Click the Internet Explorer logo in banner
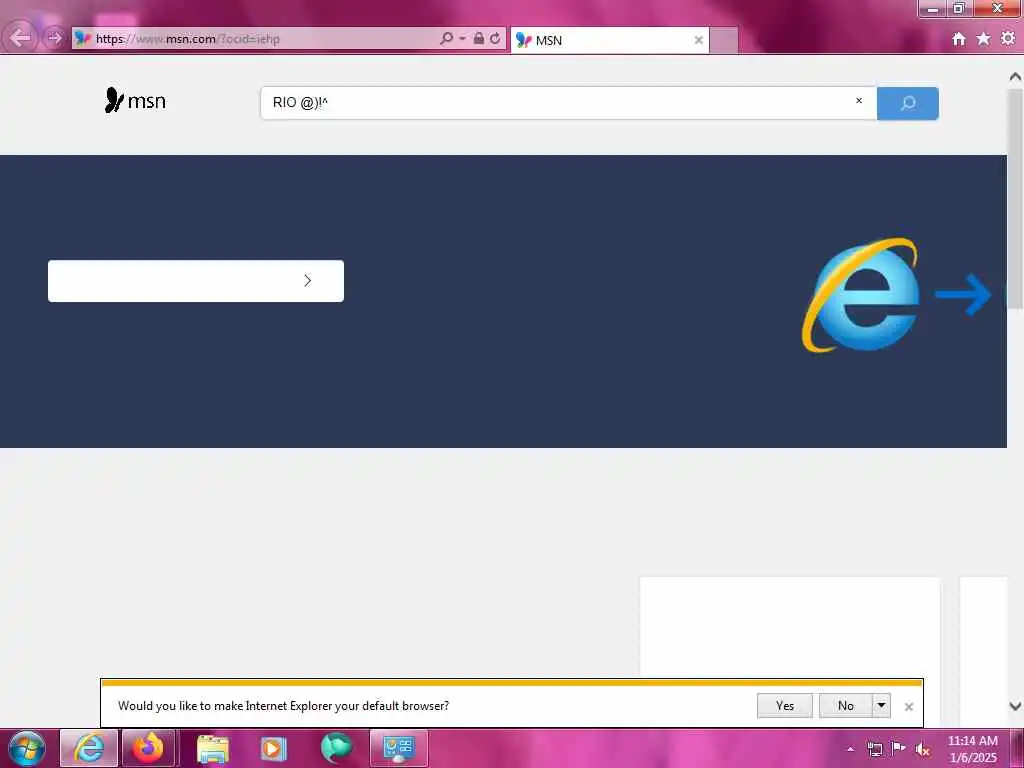This screenshot has width=1024, height=768. (861, 295)
